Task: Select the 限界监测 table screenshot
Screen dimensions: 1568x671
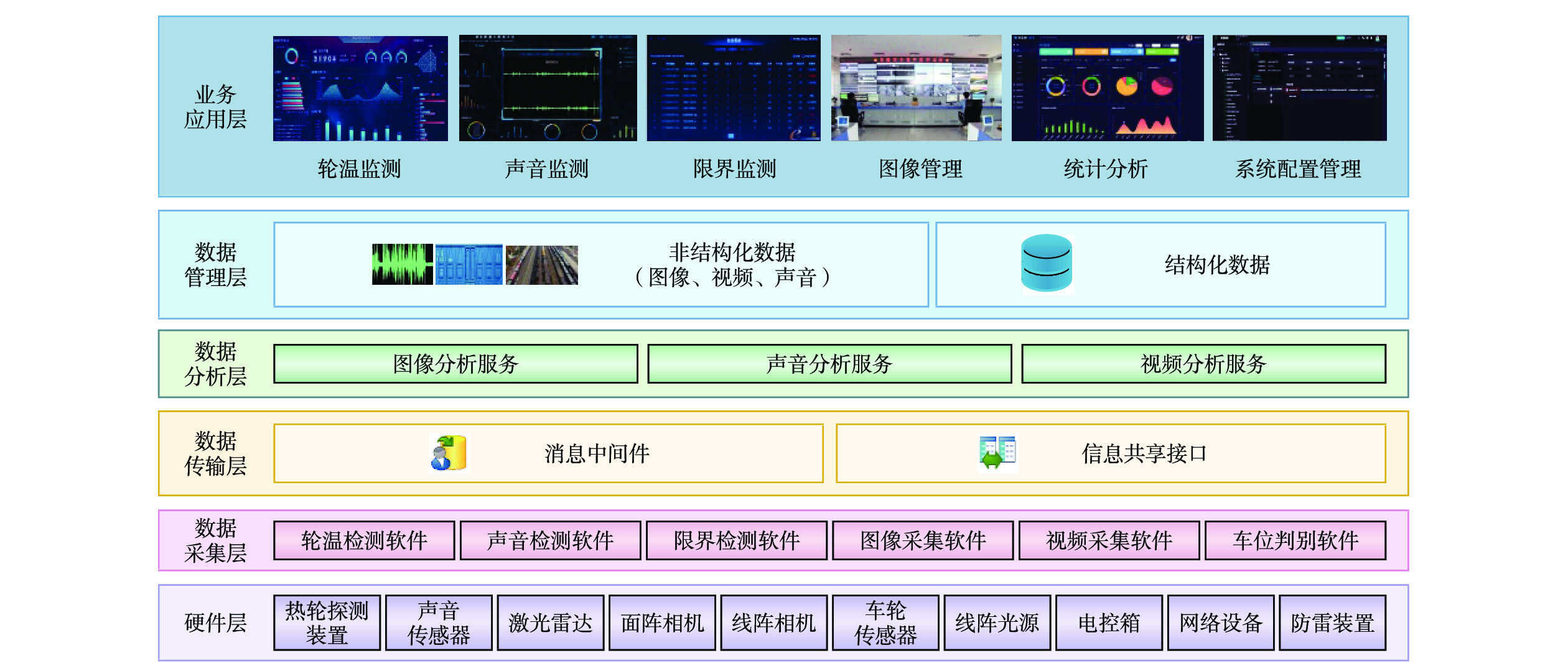Action: pos(734,88)
